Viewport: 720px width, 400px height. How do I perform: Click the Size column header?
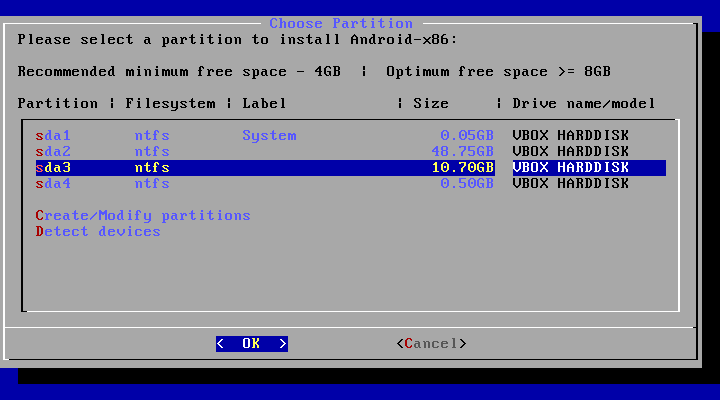click(431, 104)
